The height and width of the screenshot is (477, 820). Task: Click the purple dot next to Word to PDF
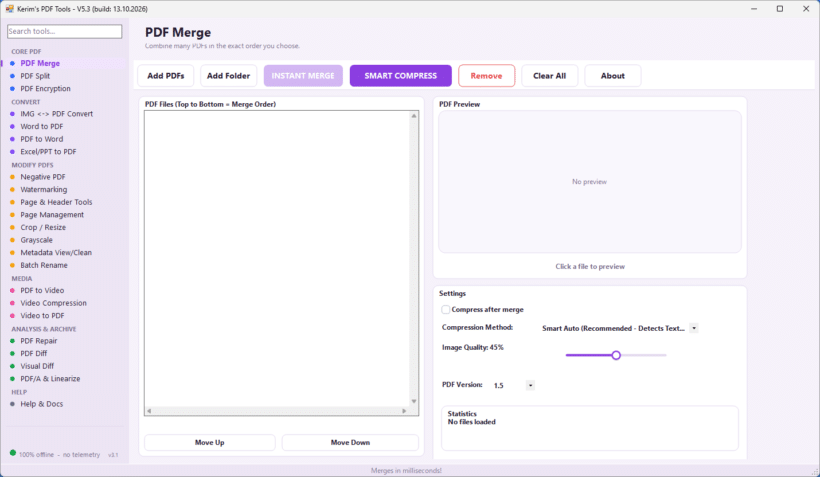[x=13, y=127]
